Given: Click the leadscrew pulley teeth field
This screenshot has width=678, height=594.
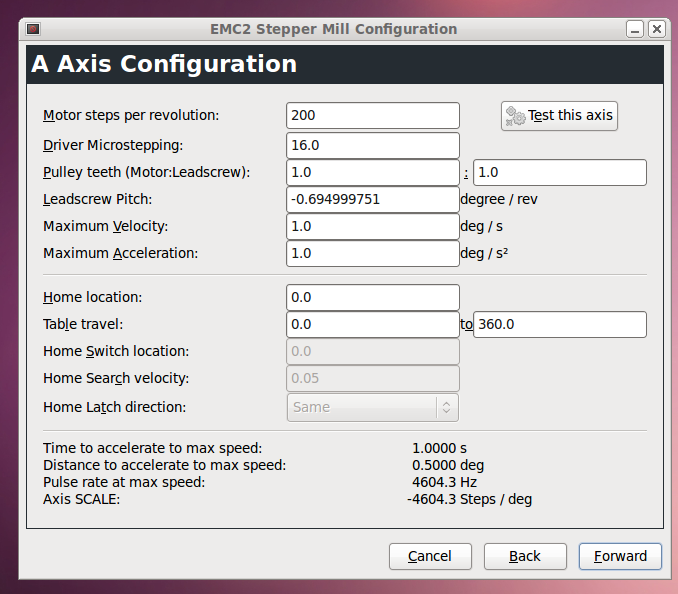Looking at the screenshot, I should [x=559, y=172].
